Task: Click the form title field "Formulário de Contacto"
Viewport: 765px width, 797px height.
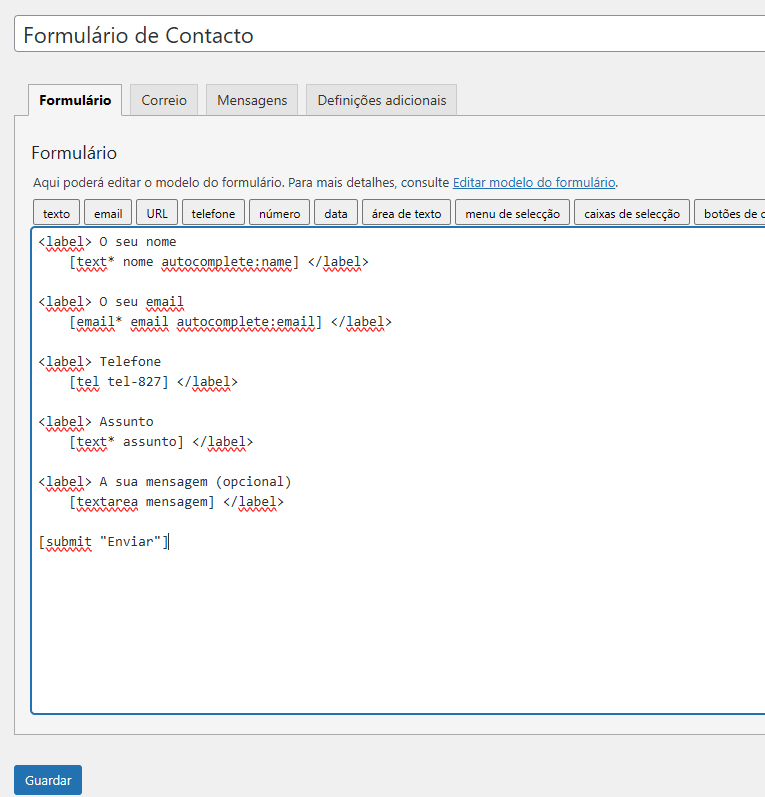Action: [390, 35]
